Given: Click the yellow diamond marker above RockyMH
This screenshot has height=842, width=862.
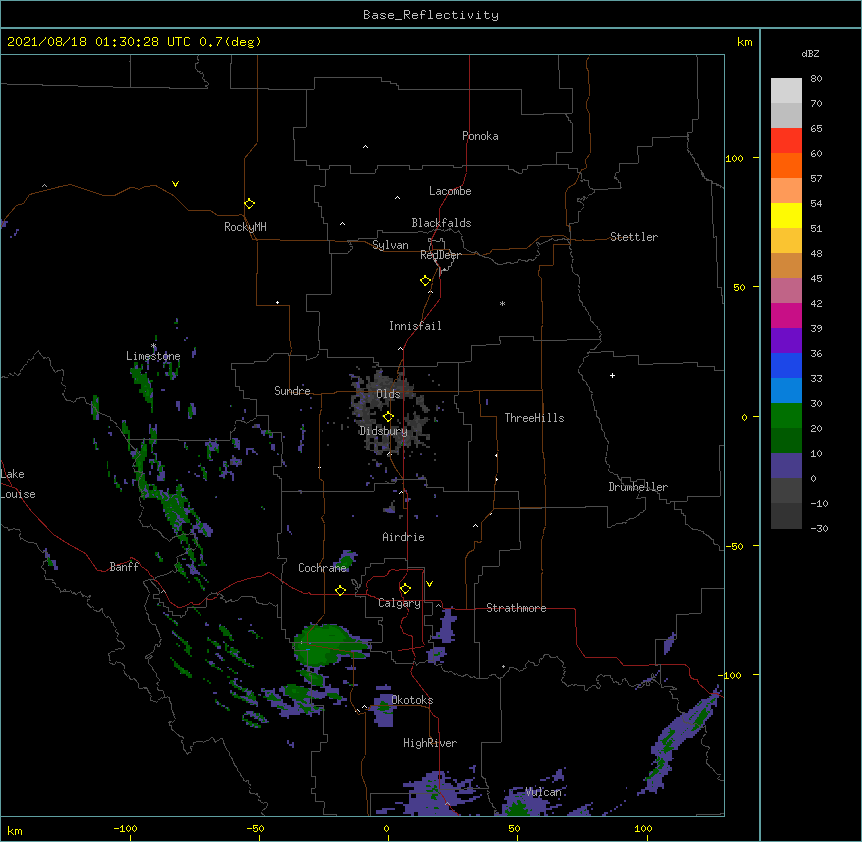Looking at the screenshot, I should tap(249, 203).
